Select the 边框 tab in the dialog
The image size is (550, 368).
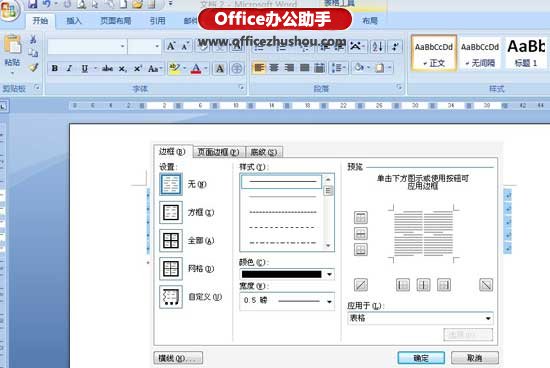(x=172, y=152)
